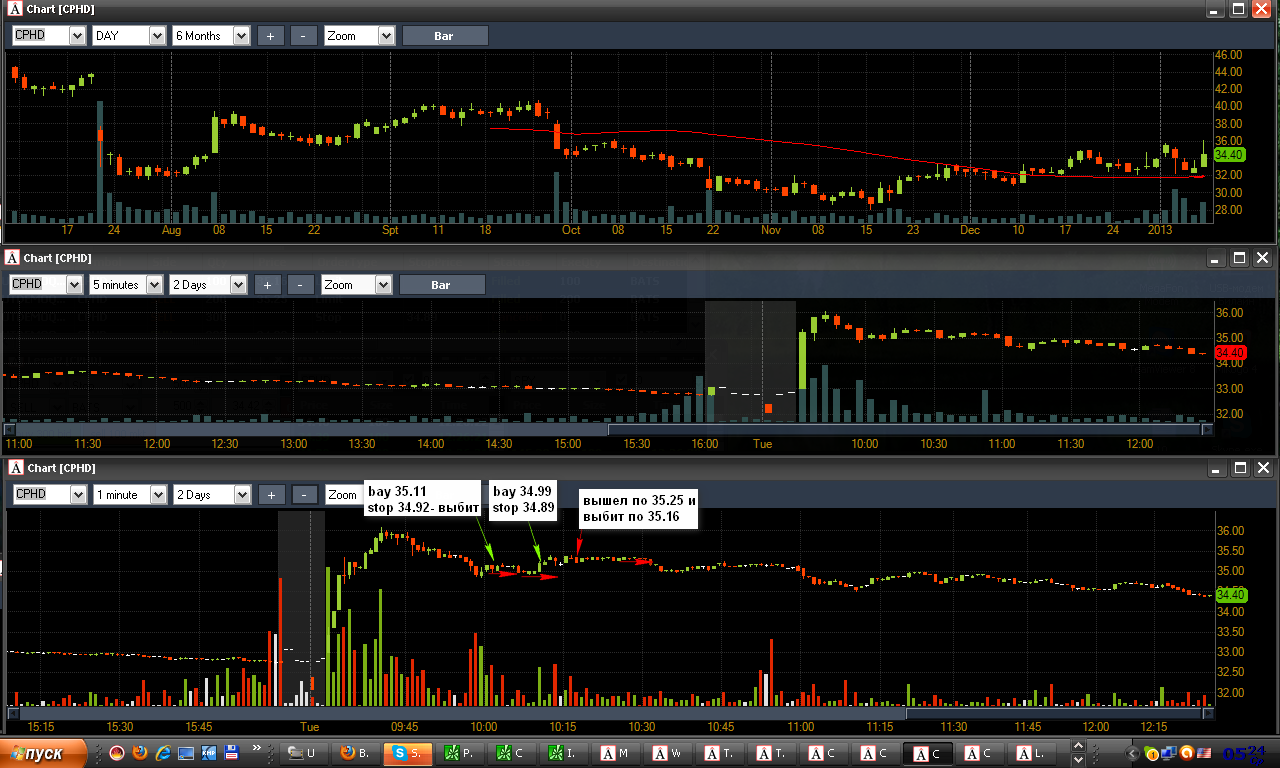Switch to the 'W' taskbar window
Viewport: 1280px width, 768px height.
tap(666, 753)
